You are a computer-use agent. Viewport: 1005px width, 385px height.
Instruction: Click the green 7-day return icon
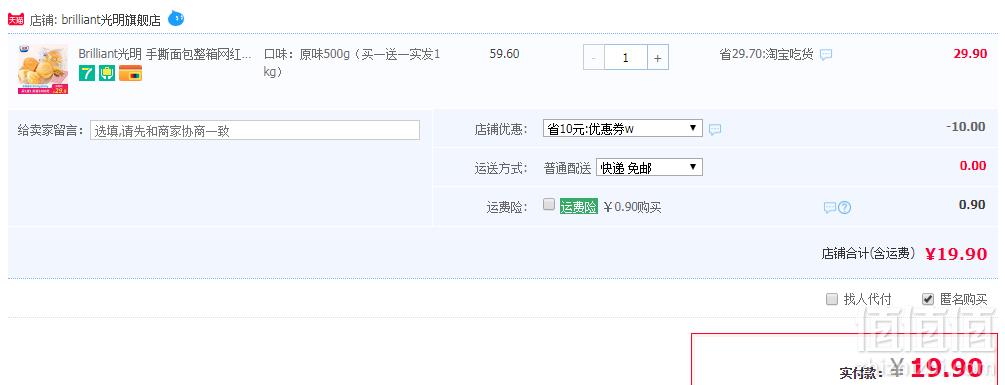(x=87, y=73)
